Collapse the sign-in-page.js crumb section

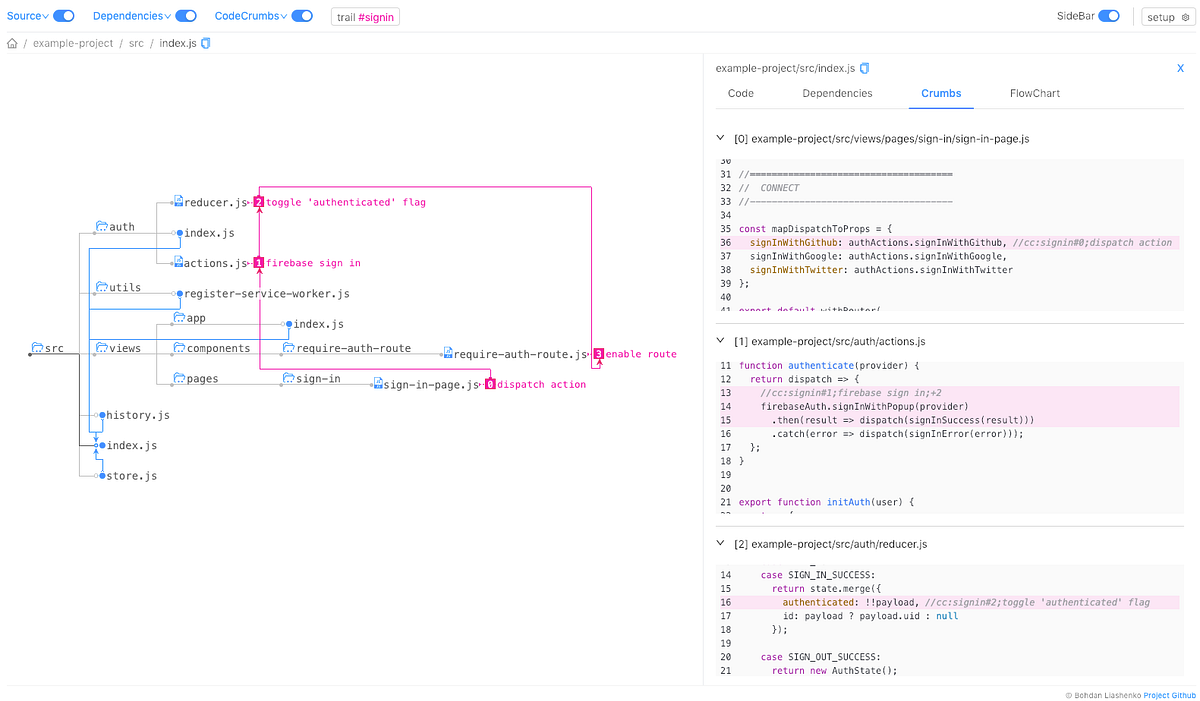[719, 138]
